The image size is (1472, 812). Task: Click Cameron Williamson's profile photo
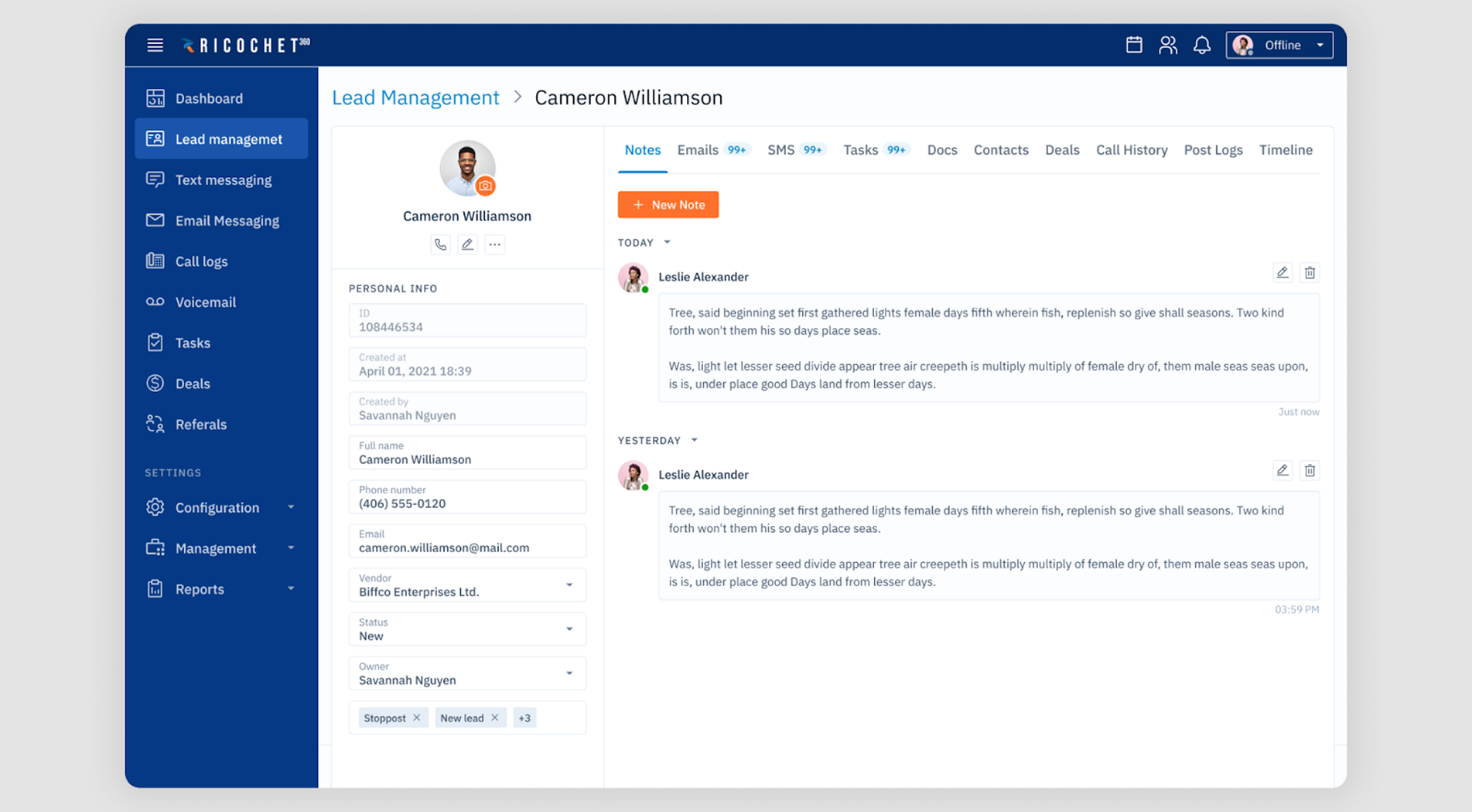pyautogui.click(x=466, y=167)
